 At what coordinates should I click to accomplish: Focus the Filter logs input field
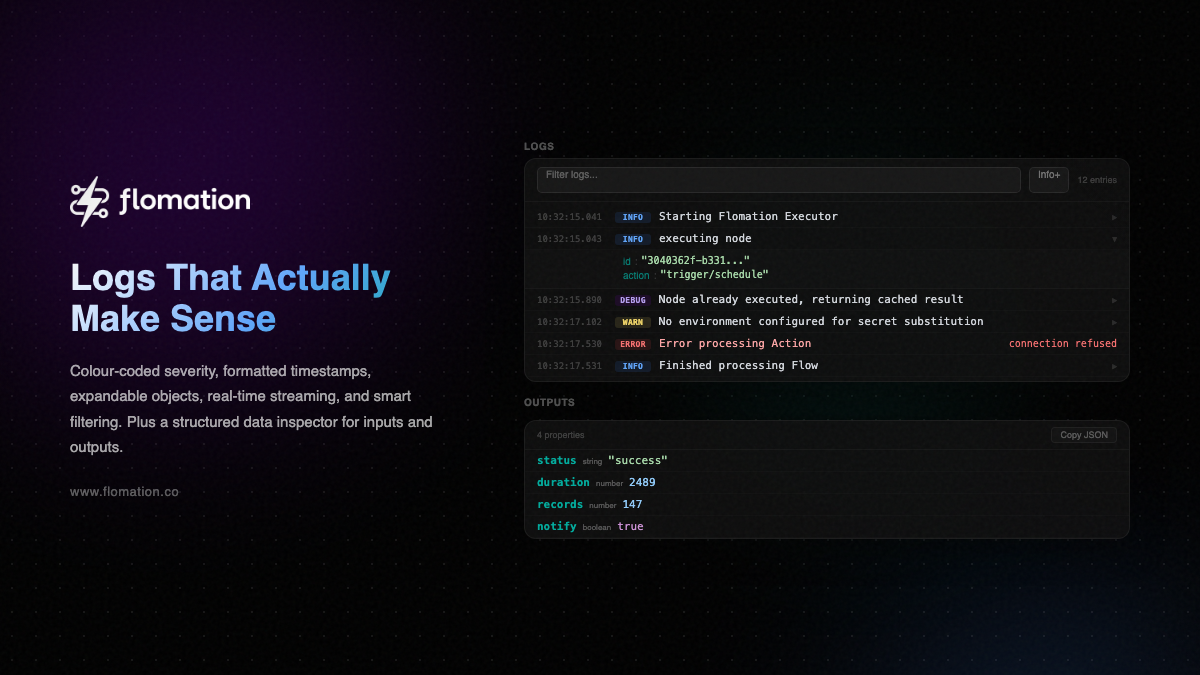click(779, 180)
